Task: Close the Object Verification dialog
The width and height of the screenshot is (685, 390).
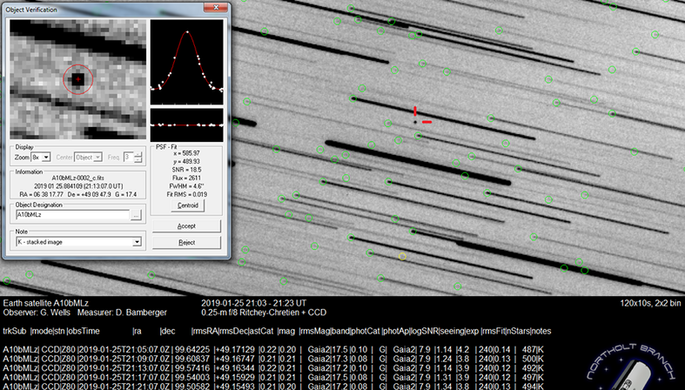Action: 216,8
